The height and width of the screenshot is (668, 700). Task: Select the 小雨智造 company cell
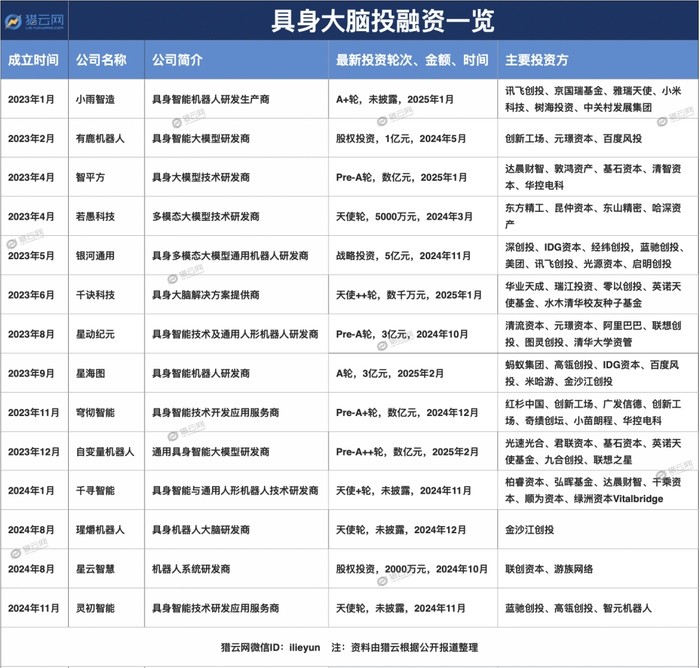[106, 99]
